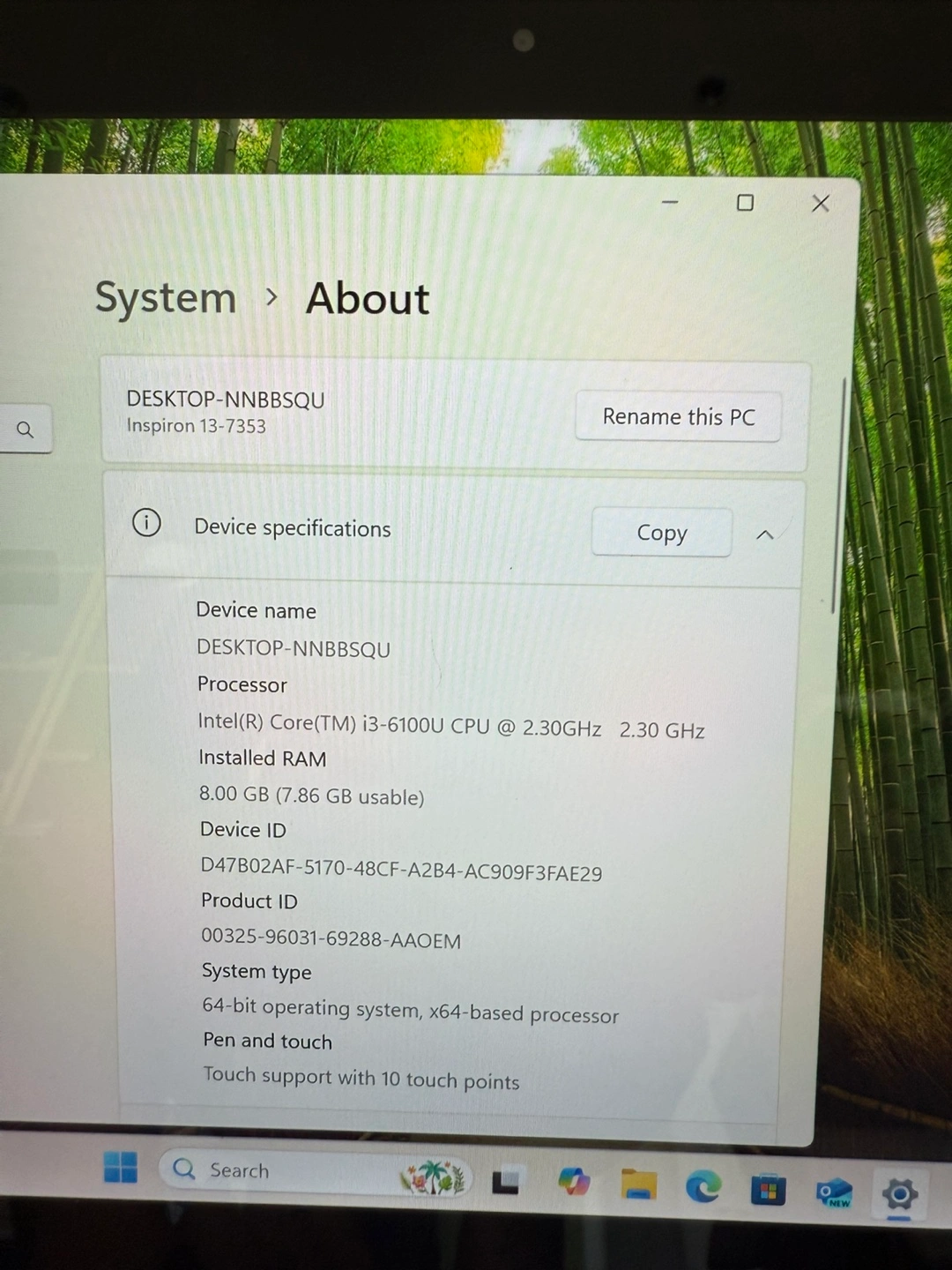Launch Copilot from the taskbar
The image size is (952, 1270).
(574, 1182)
